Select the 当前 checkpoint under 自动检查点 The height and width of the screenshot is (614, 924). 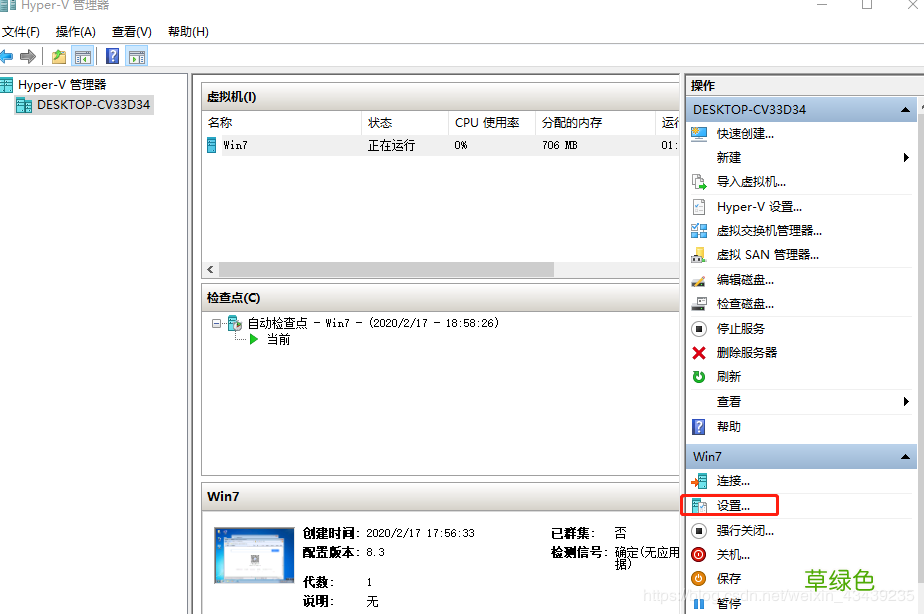click(x=277, y=339)
